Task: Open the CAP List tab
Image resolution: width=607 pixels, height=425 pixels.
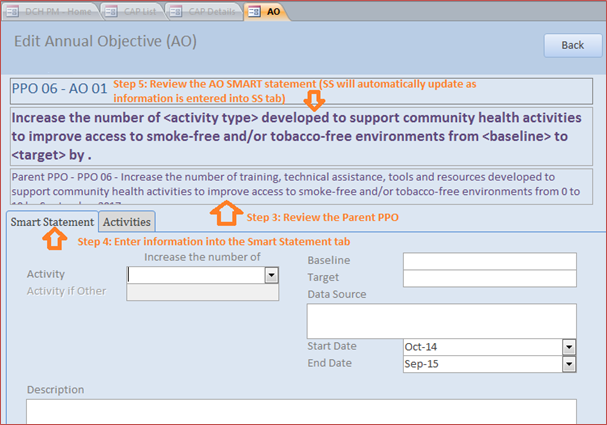Action: coord(134,12)
